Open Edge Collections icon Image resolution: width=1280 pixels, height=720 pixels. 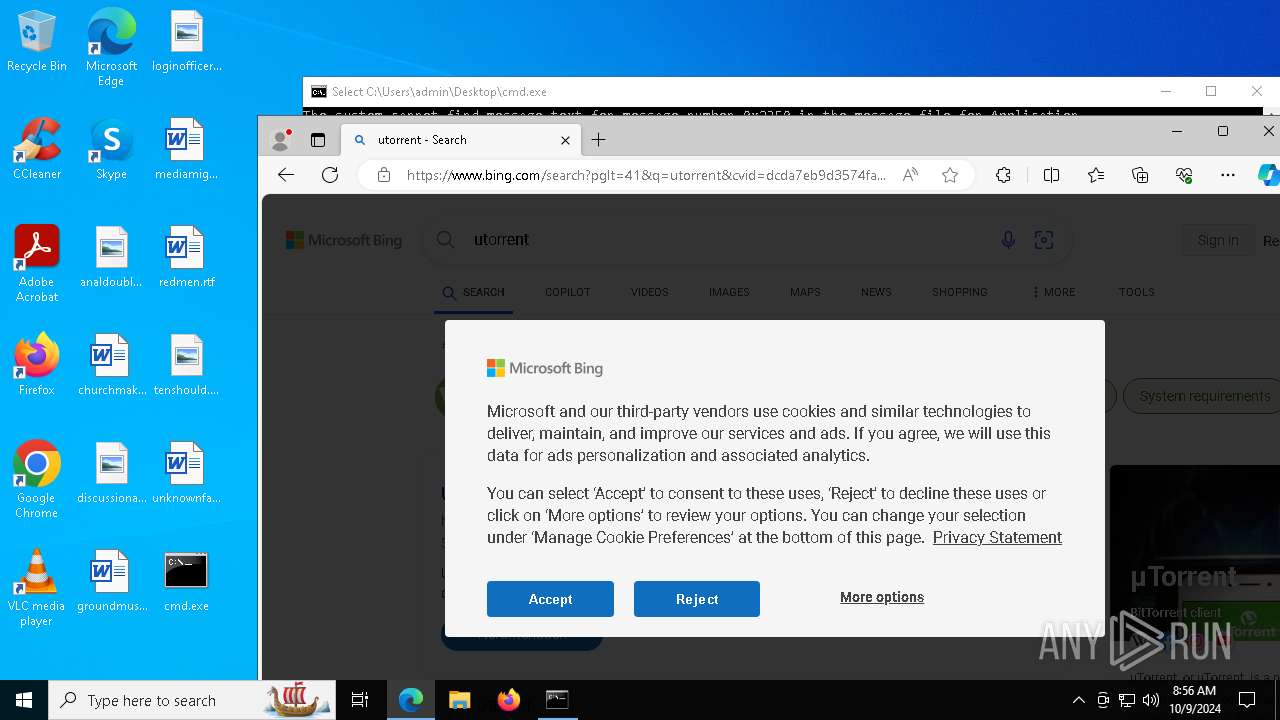pos(1140,175)
